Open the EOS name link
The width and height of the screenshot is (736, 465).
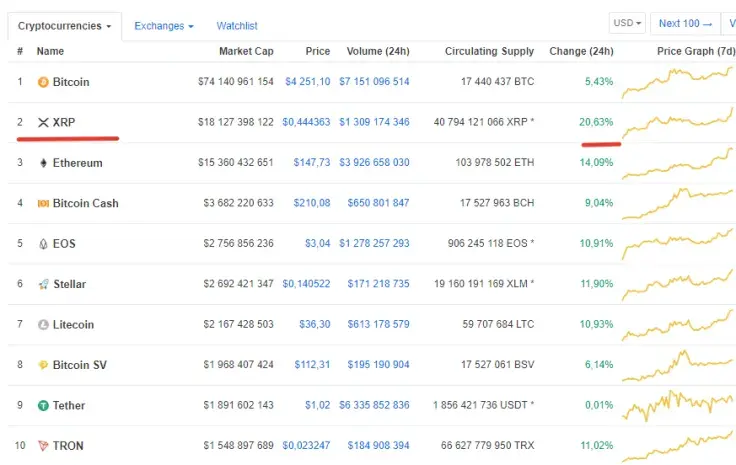point(64,244)
